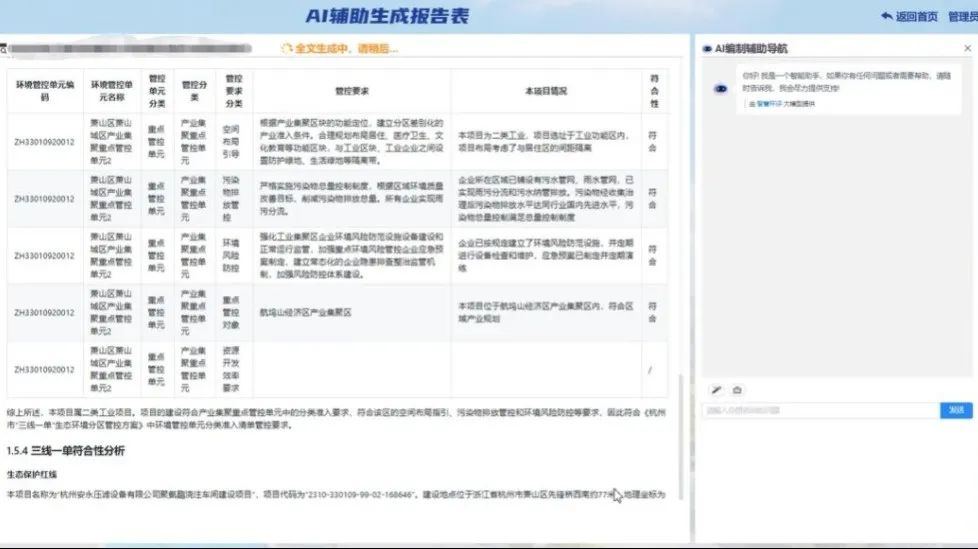Click the toolbox icon next to the pencil

point(737,390)
